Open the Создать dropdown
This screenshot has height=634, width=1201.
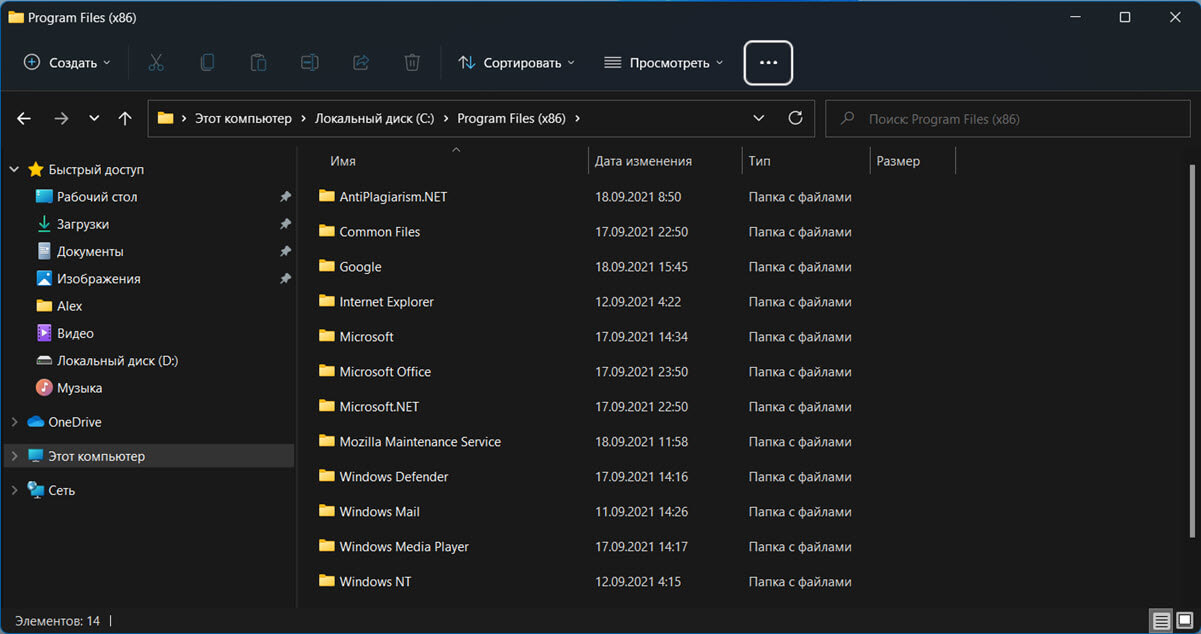point(67,62)
